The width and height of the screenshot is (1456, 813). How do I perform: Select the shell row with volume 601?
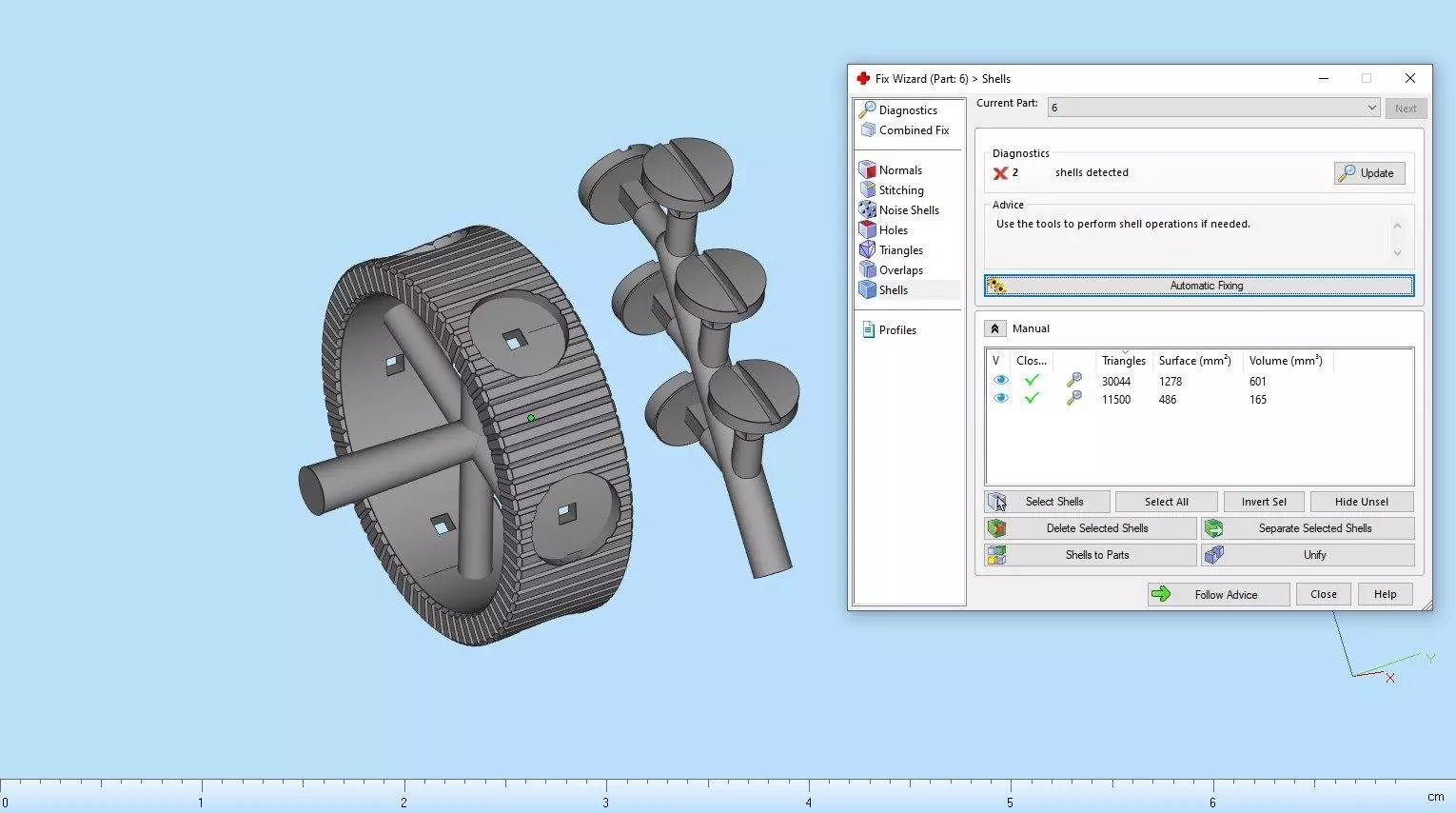point(1199,382)
